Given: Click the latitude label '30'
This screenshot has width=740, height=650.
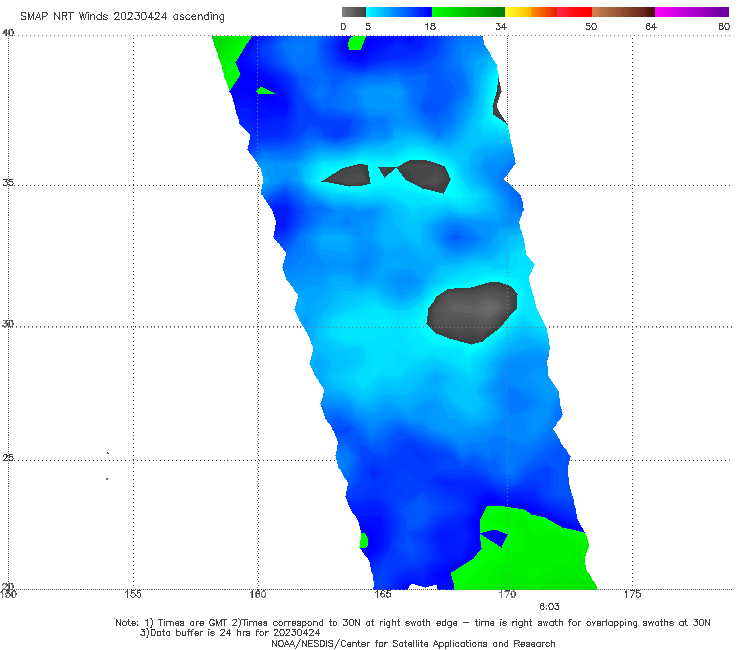Looking at the screenshot, I should pyautogui.click(x=8, y=324).
